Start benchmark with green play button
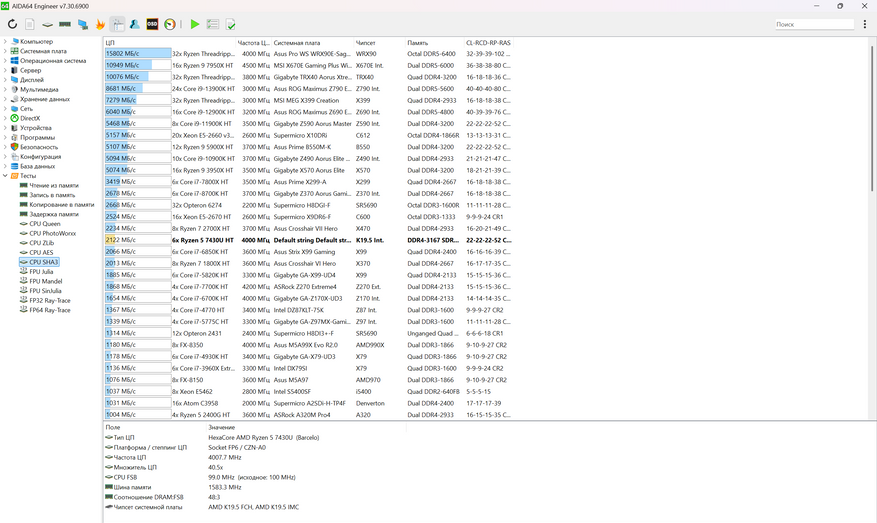877x523 pixels. 195,24
